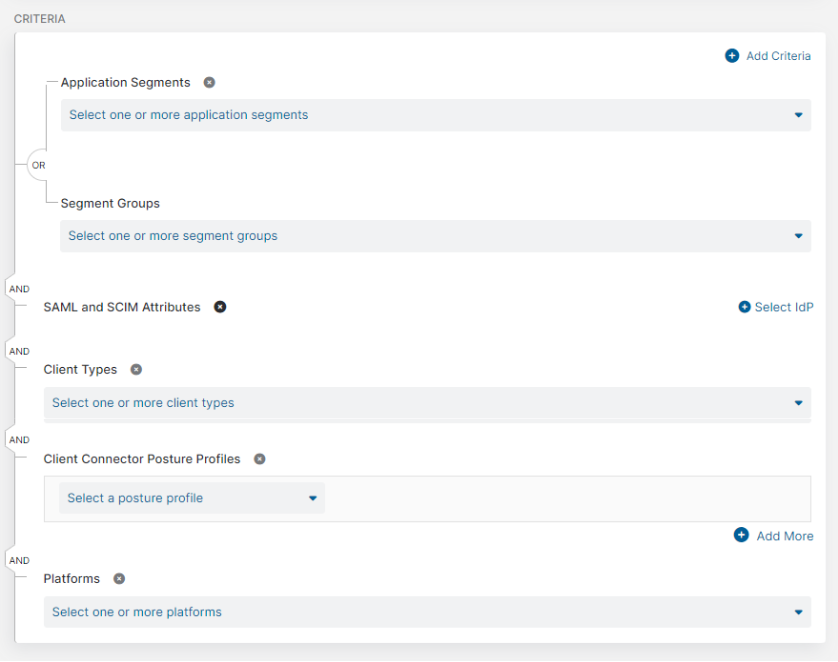
Task: Click the Add Criteria link text
Action: pyautogui.click(x=778, y=56)
